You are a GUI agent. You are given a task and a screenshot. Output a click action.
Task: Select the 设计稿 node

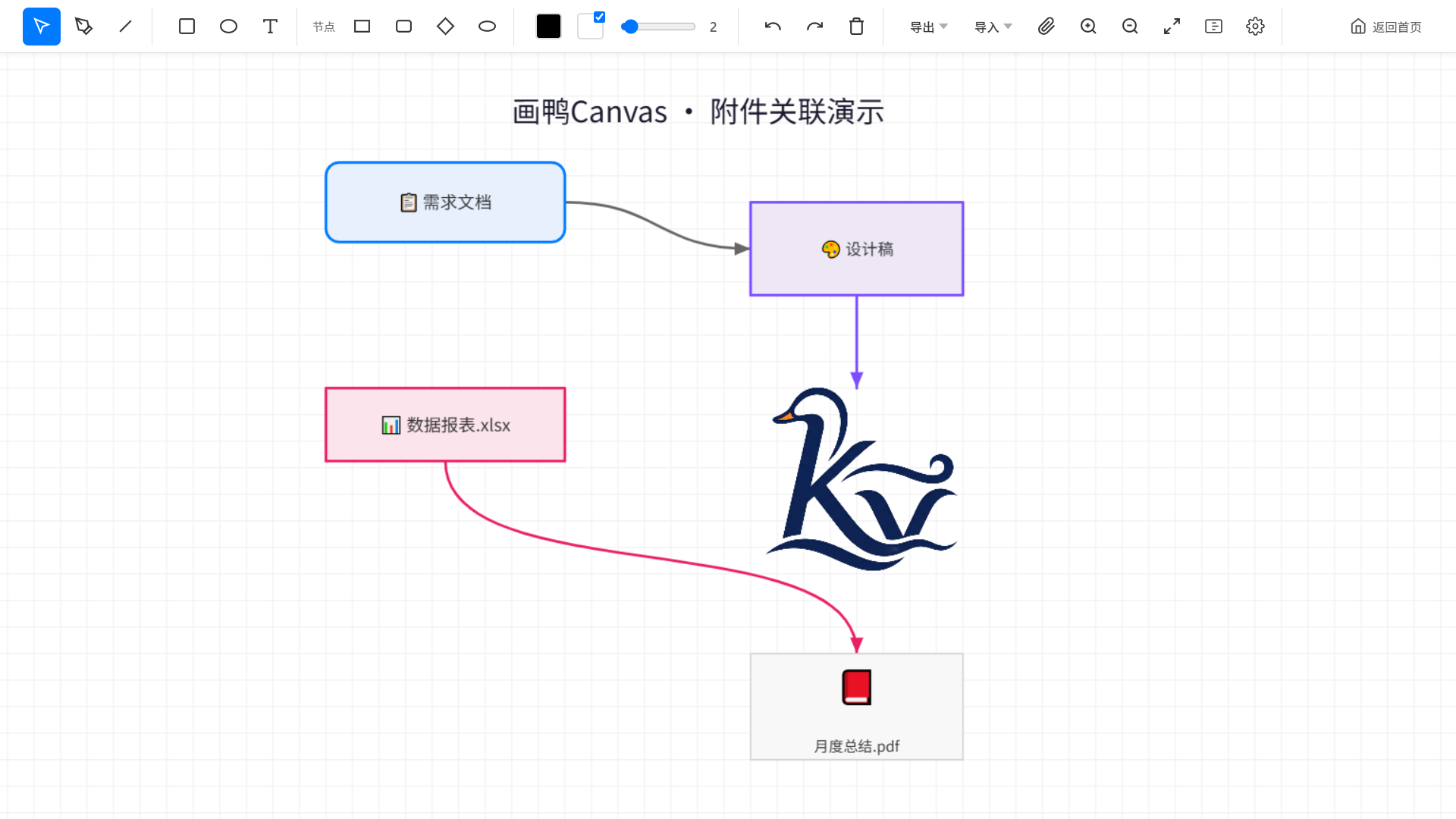click(x=857, y=249)
